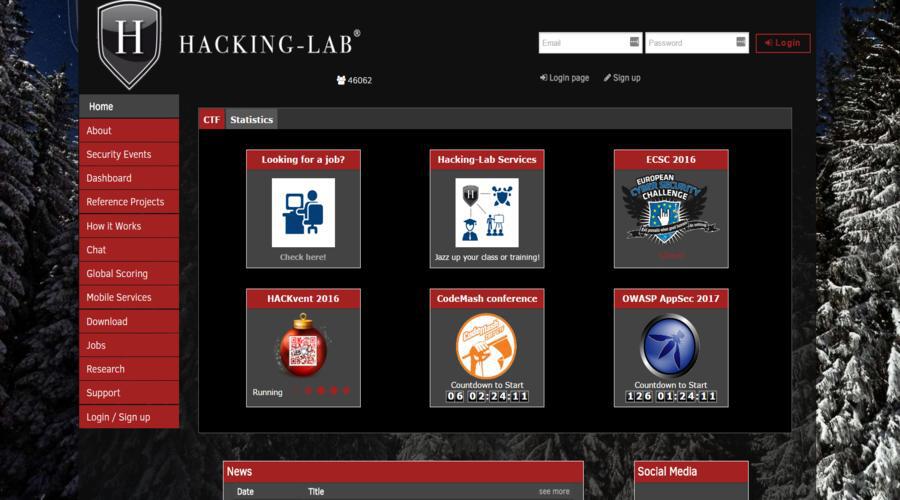Click the Social Media panel header

[691, 471]
